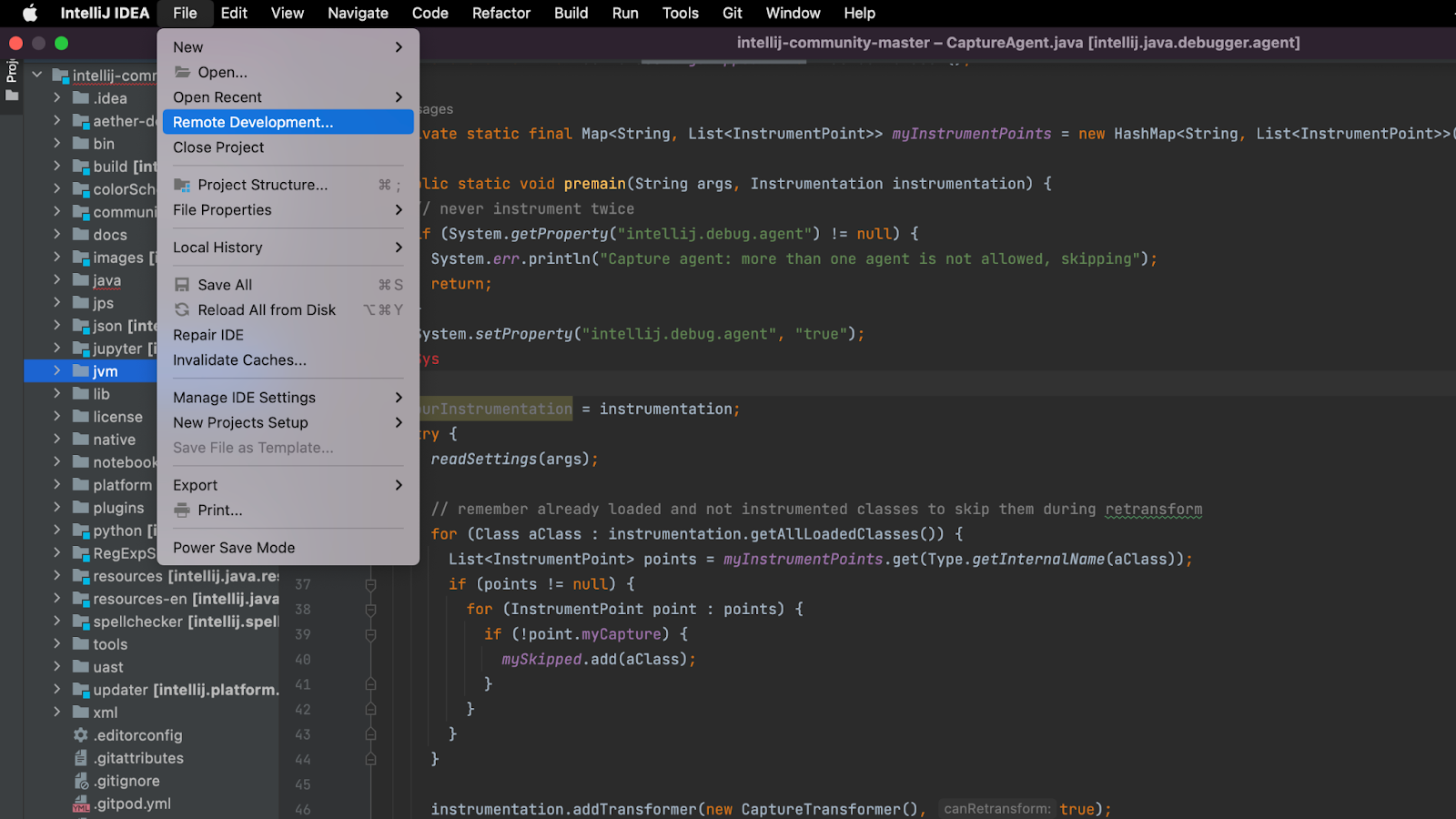
Task: Select the .gitignore file
Action: (x=126, y=781)
